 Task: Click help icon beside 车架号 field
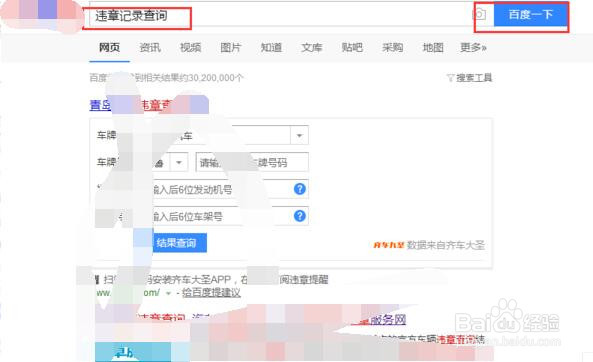(x=300, y=216)
